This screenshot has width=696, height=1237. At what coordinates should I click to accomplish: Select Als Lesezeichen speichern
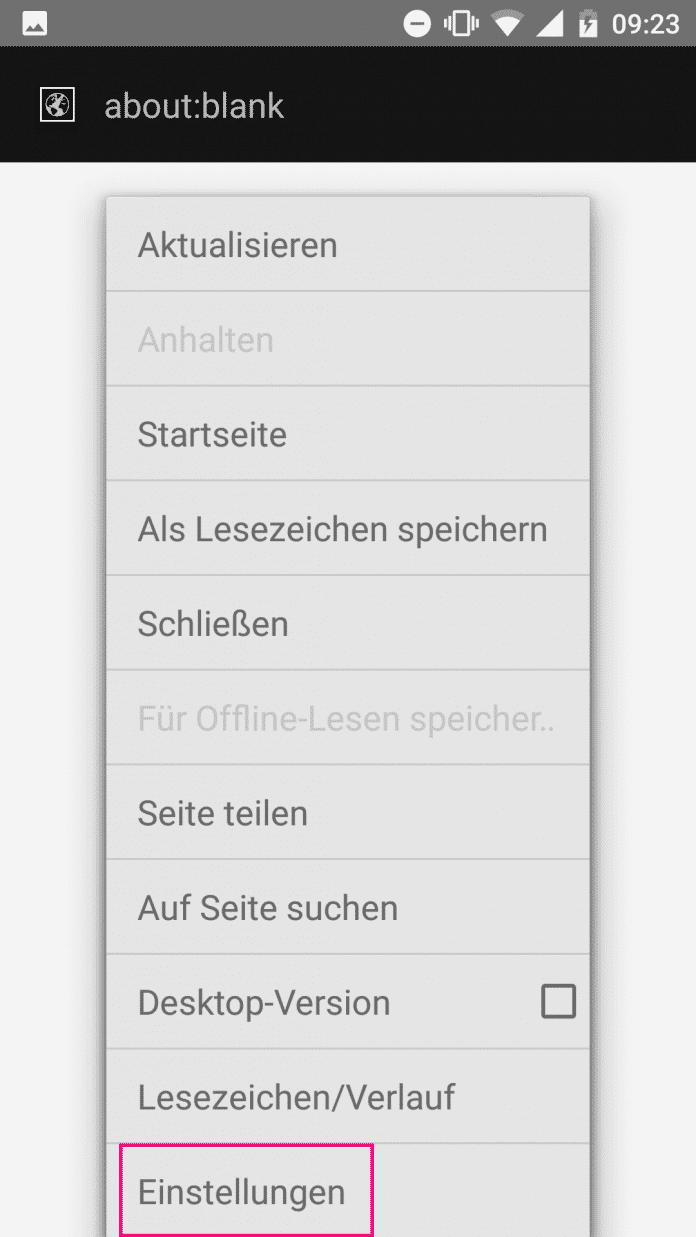(x=347, y=529)
